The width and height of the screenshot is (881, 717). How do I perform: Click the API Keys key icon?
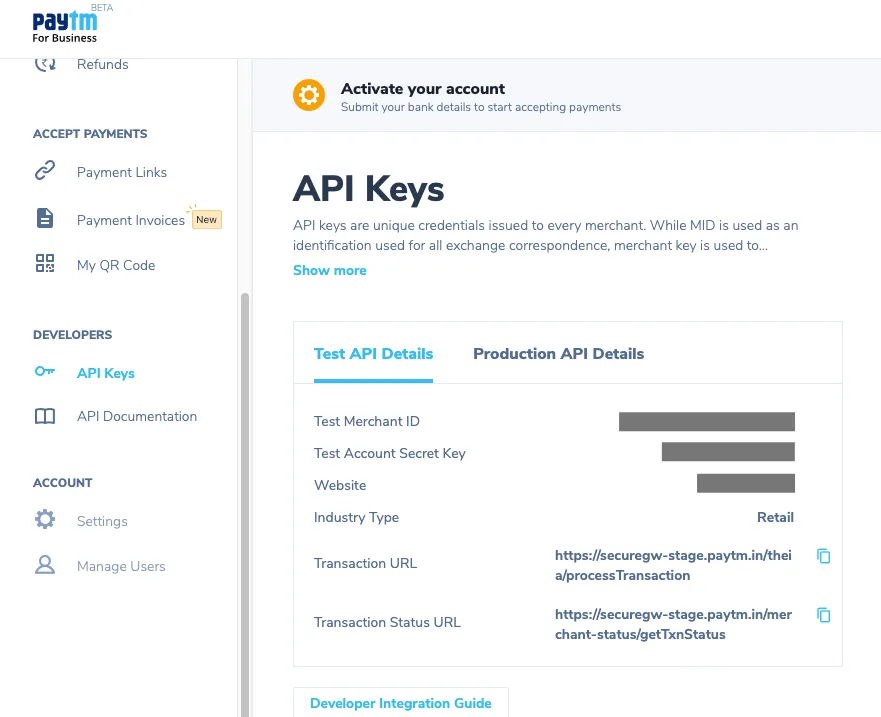(45, 371)
